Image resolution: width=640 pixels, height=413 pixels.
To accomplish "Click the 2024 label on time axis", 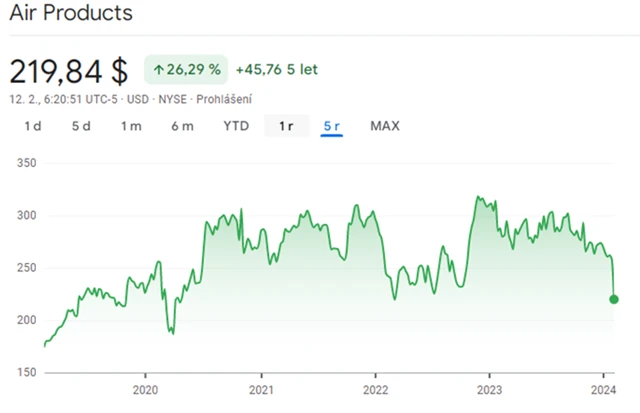I will (x=604, y=390).
